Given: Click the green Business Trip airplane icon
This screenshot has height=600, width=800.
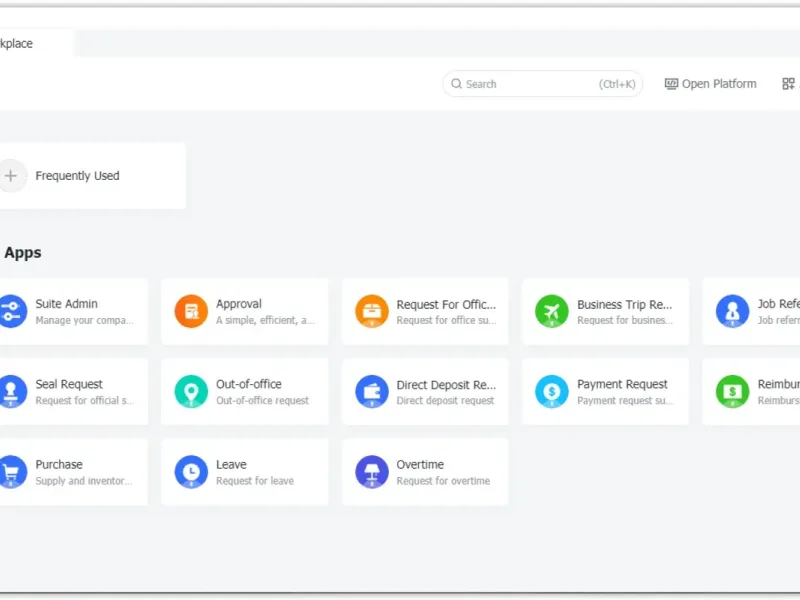Looking at the screenshot, I should [x=552, y=311].
